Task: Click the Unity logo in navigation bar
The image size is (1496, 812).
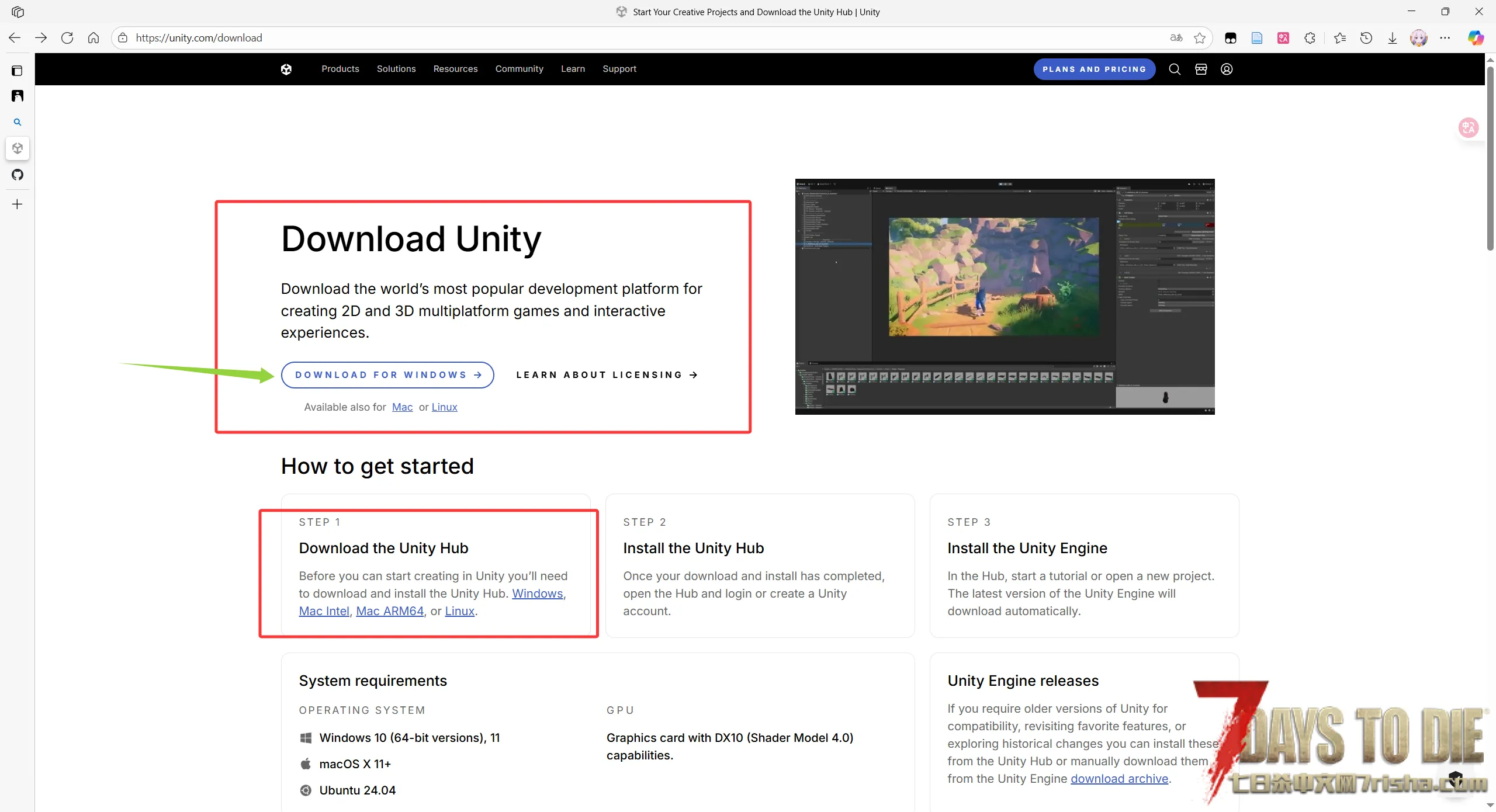Action: [286, 69]
